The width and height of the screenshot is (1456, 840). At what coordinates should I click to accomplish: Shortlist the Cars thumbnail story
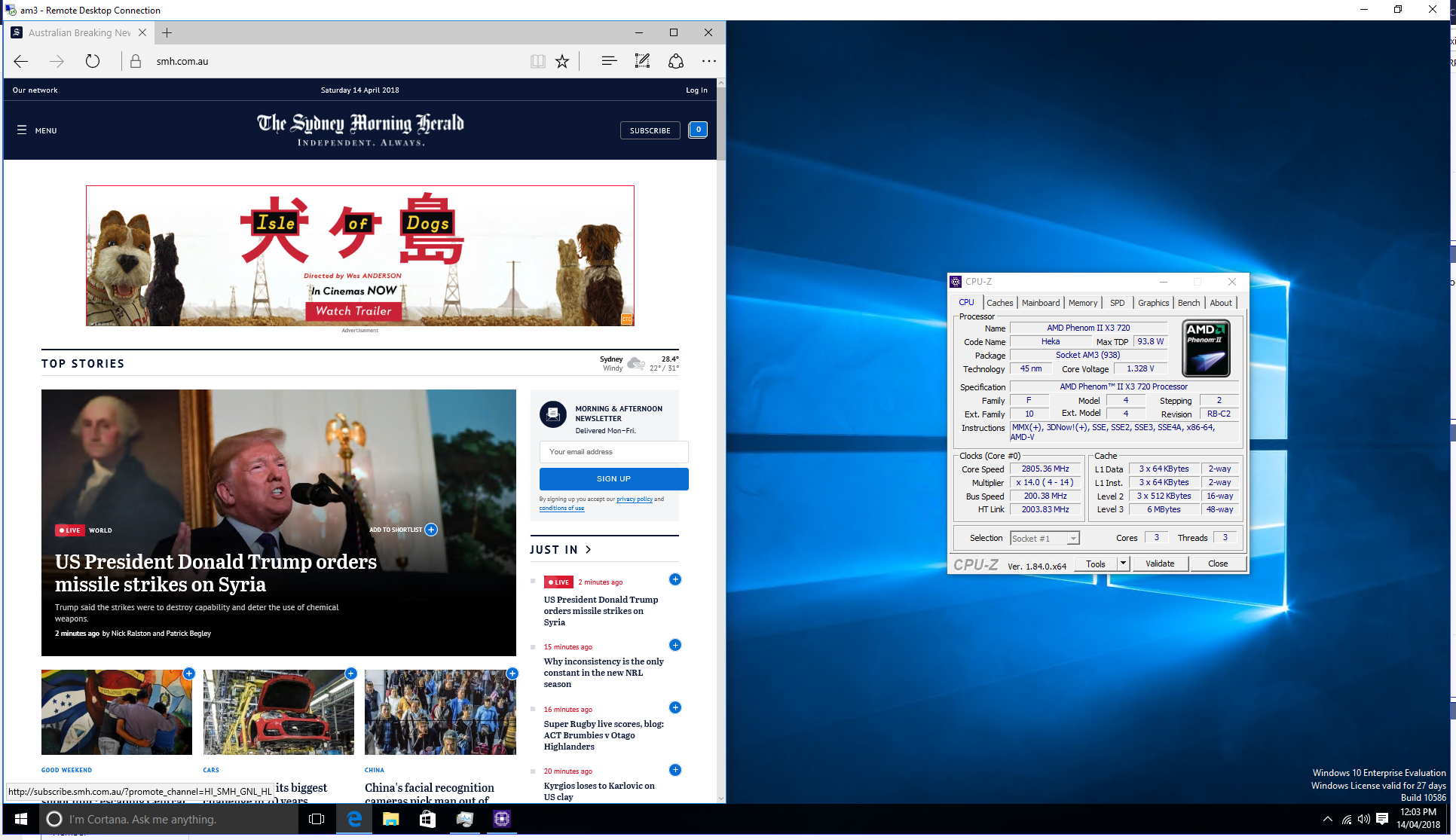[351, 674]
